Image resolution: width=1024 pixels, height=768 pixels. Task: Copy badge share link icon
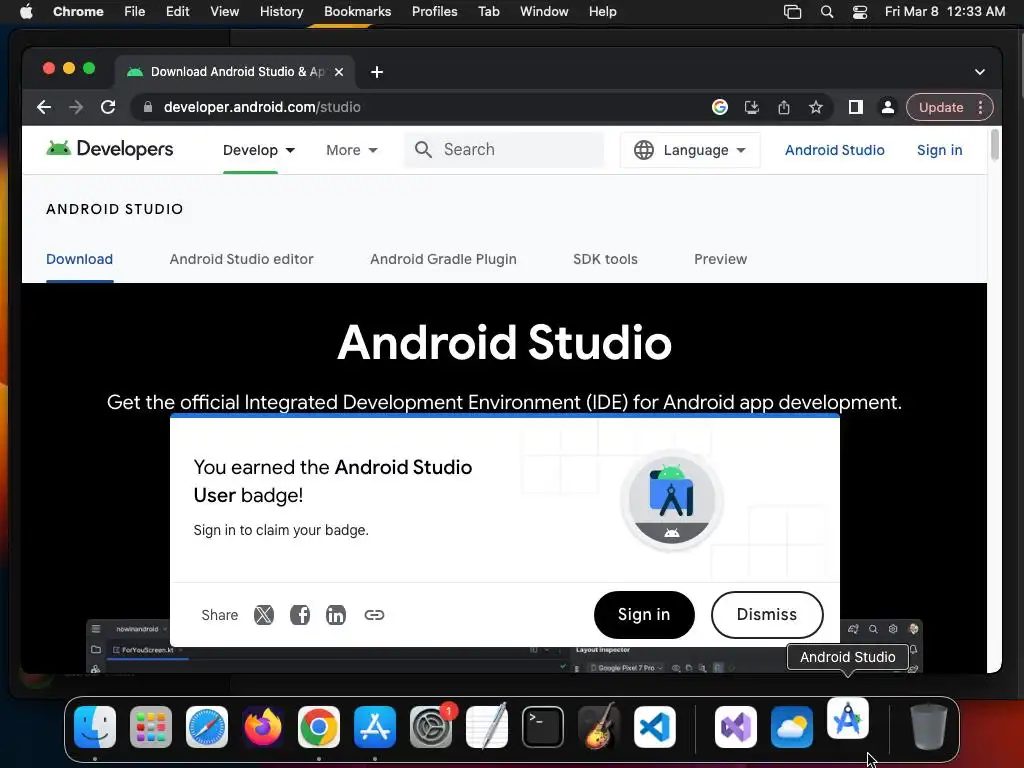pos(374,615)
